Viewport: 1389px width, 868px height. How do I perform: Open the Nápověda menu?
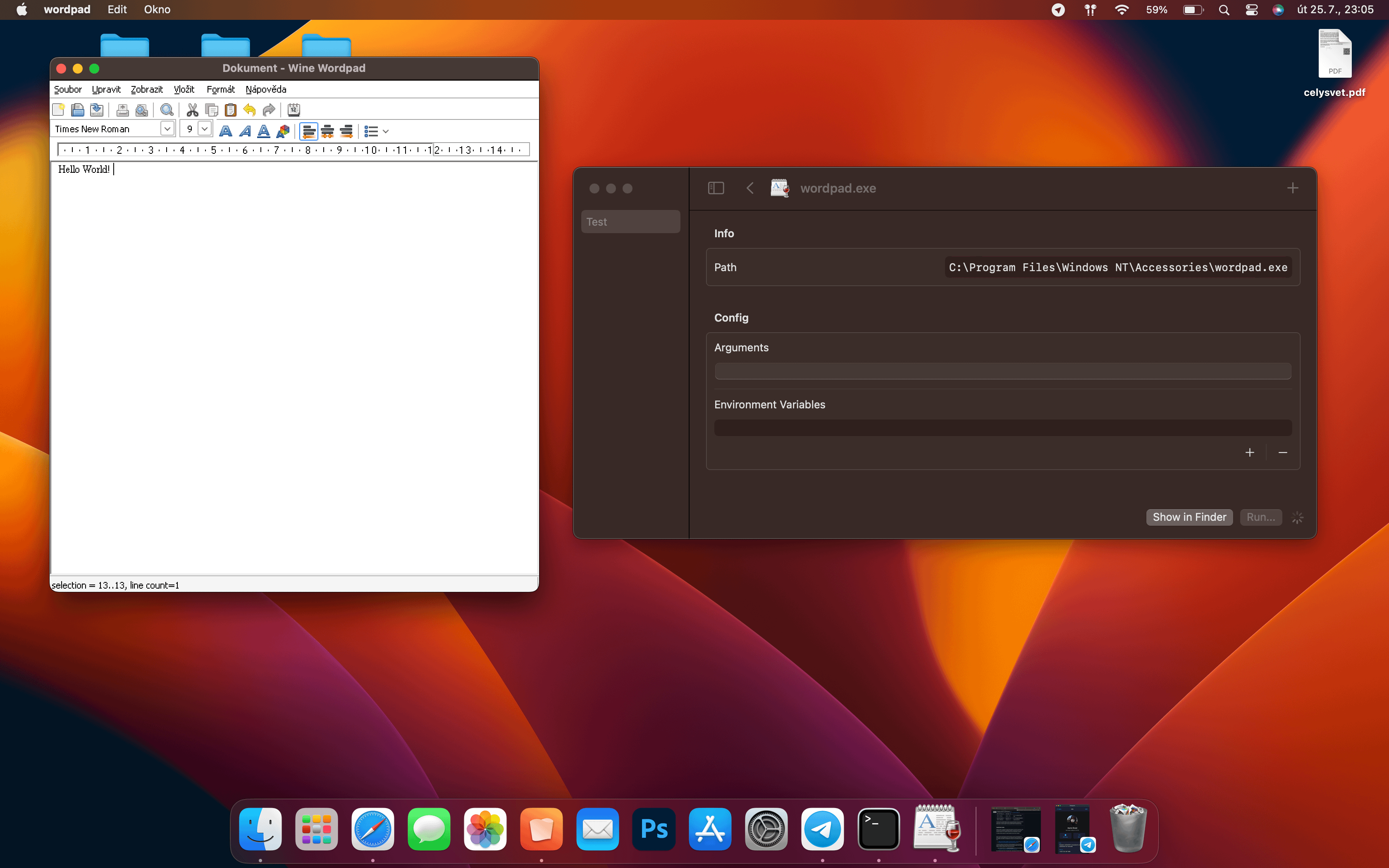(266, 89)
